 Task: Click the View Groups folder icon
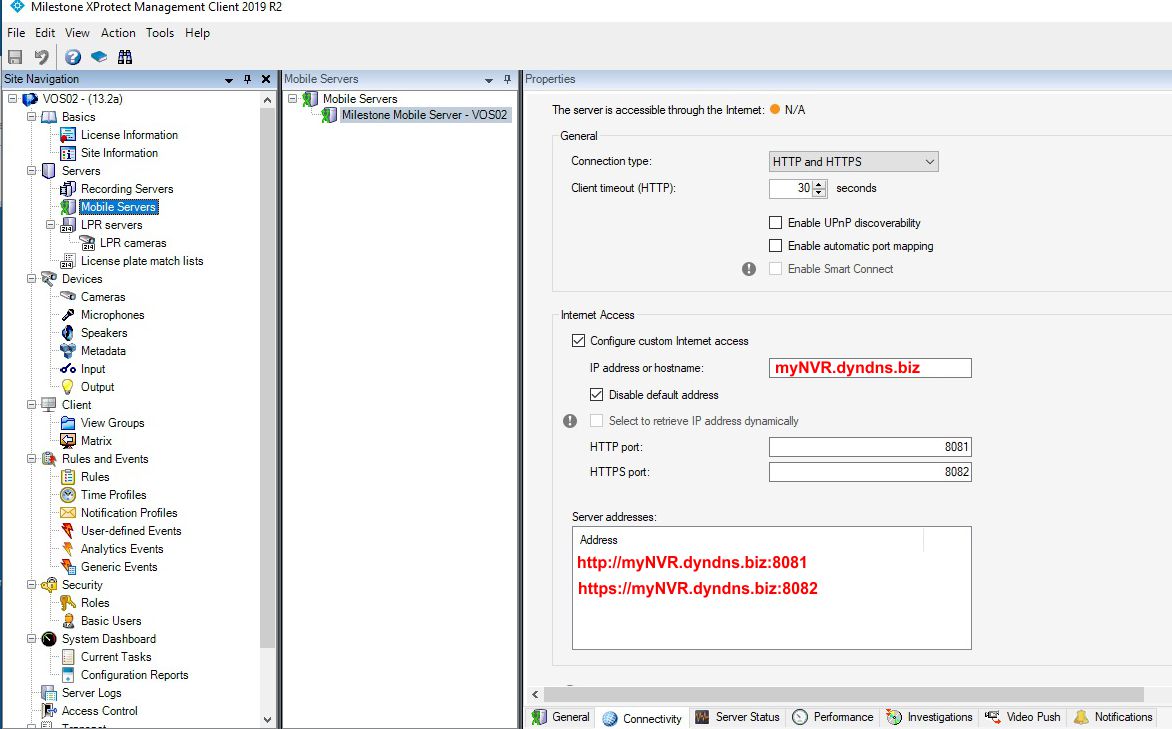tap(68, 422)
